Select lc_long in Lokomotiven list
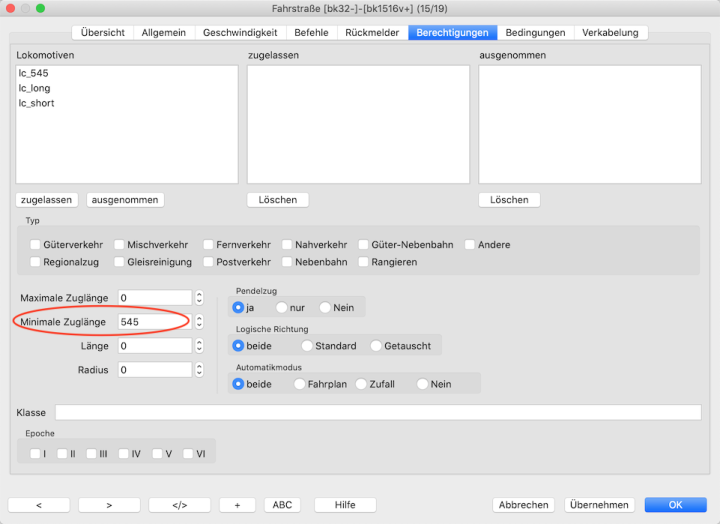 34,88
